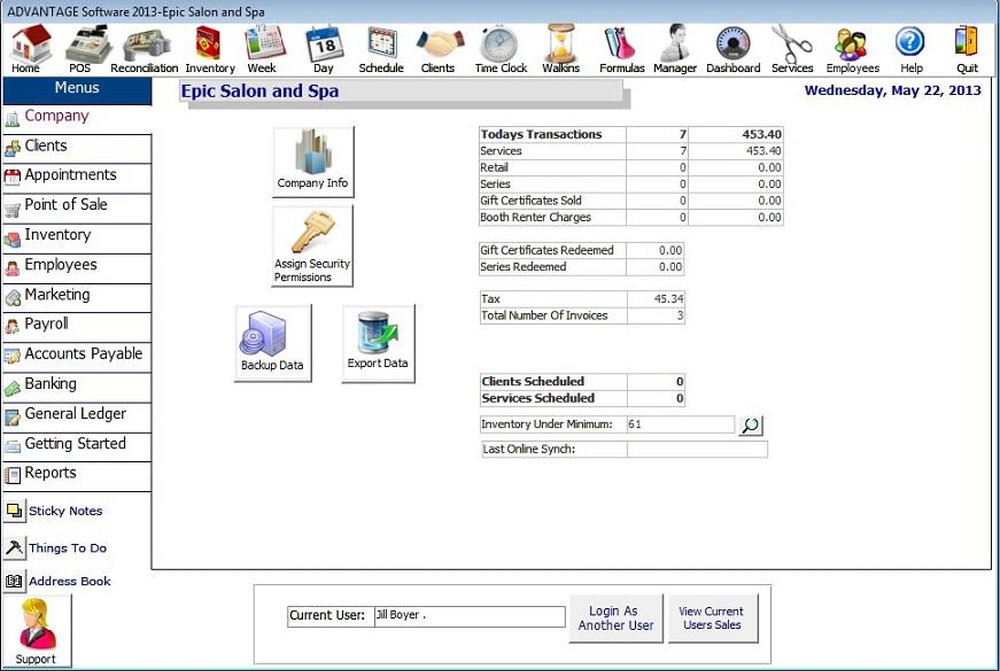Image resolution: width=1000 pixels, height=671 pixels.
Task: Click Login As Another User button
Action: pos(615,618)
